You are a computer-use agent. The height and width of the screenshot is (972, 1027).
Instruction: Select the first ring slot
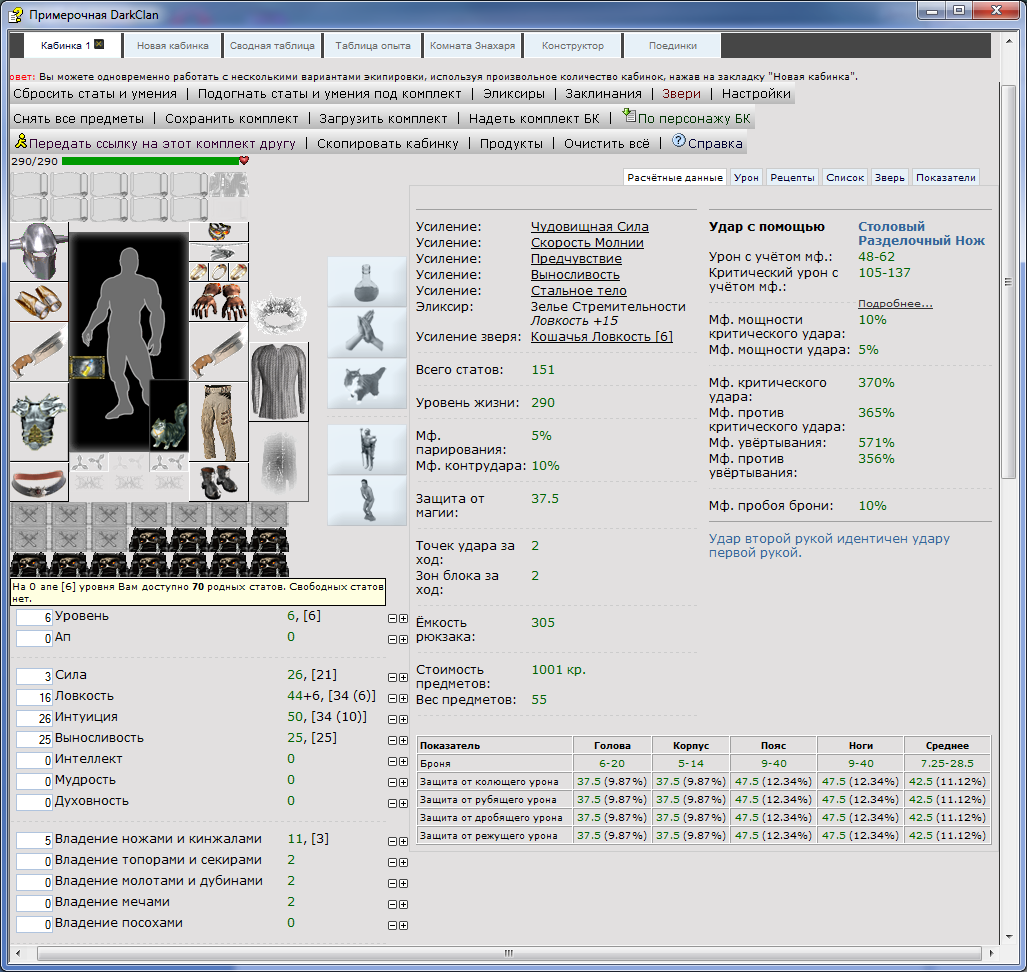tap(199, 271)
